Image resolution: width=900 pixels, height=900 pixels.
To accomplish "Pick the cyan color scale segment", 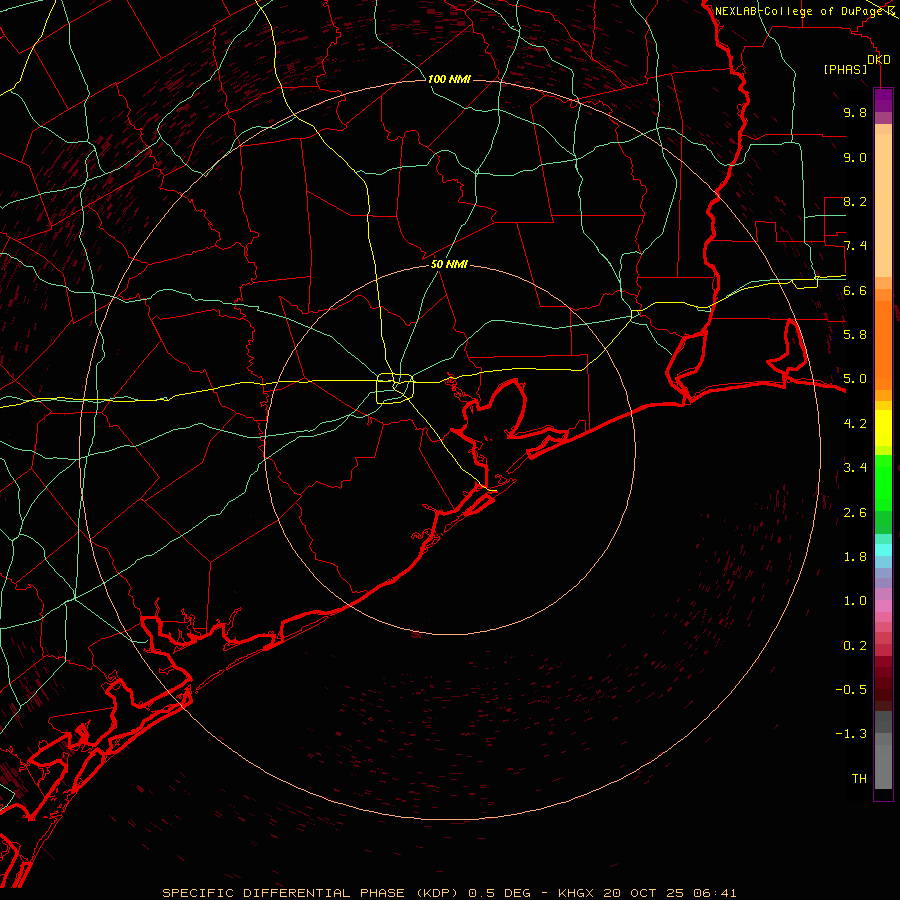I will pos(883,550).
